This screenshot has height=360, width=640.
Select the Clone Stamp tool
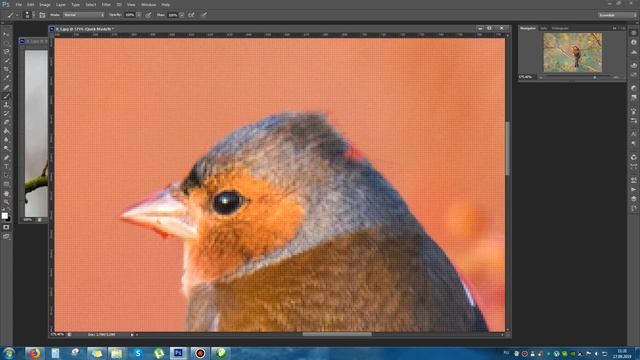click(x=6, y=105)
